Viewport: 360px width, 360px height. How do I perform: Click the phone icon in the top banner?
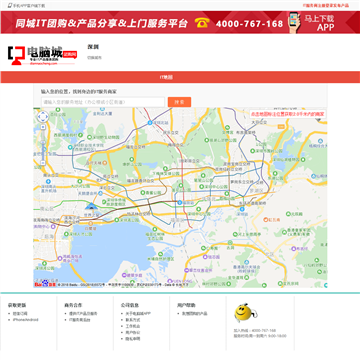tap(202, 22)
